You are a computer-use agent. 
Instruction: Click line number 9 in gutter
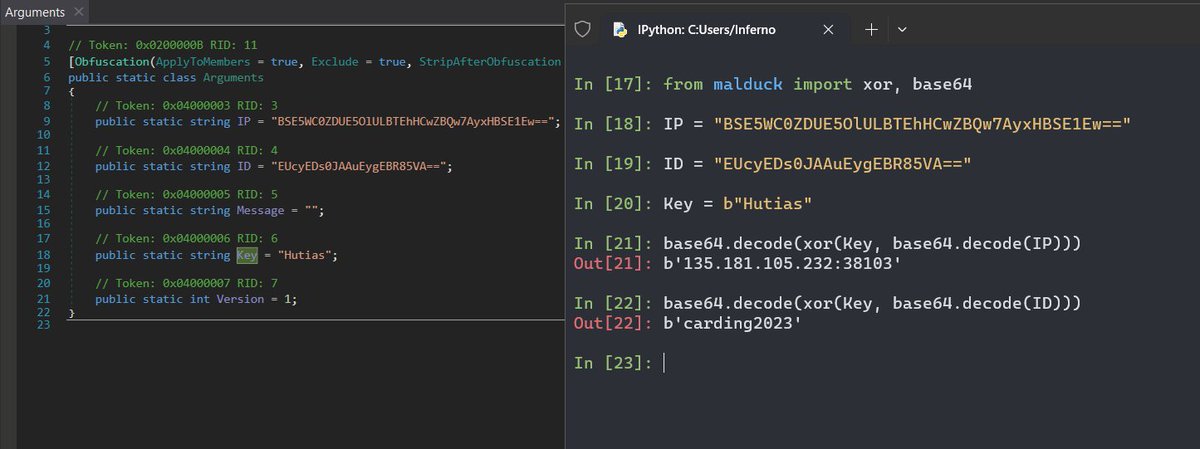47,121
